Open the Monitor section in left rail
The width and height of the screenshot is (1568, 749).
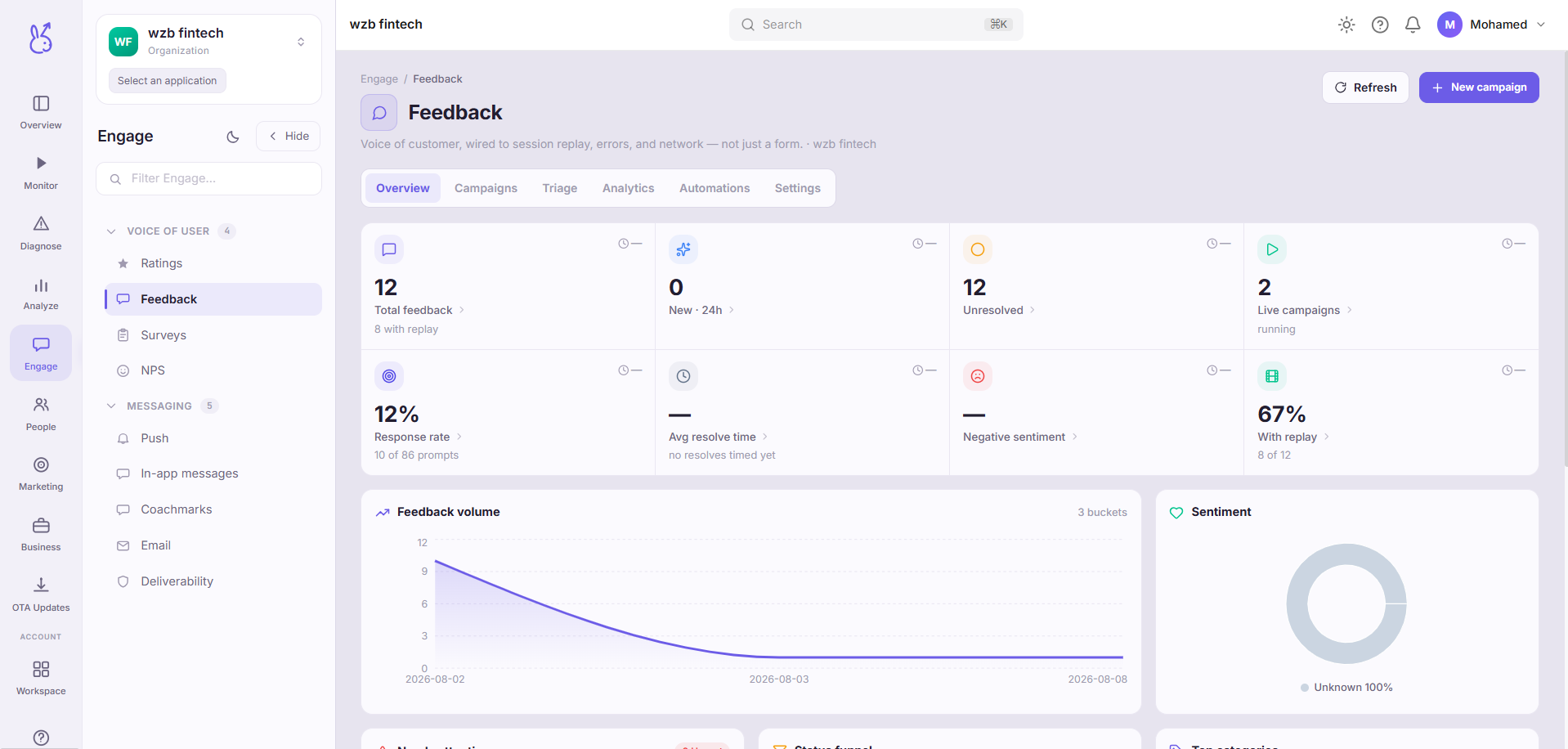(x=41, y=173)
